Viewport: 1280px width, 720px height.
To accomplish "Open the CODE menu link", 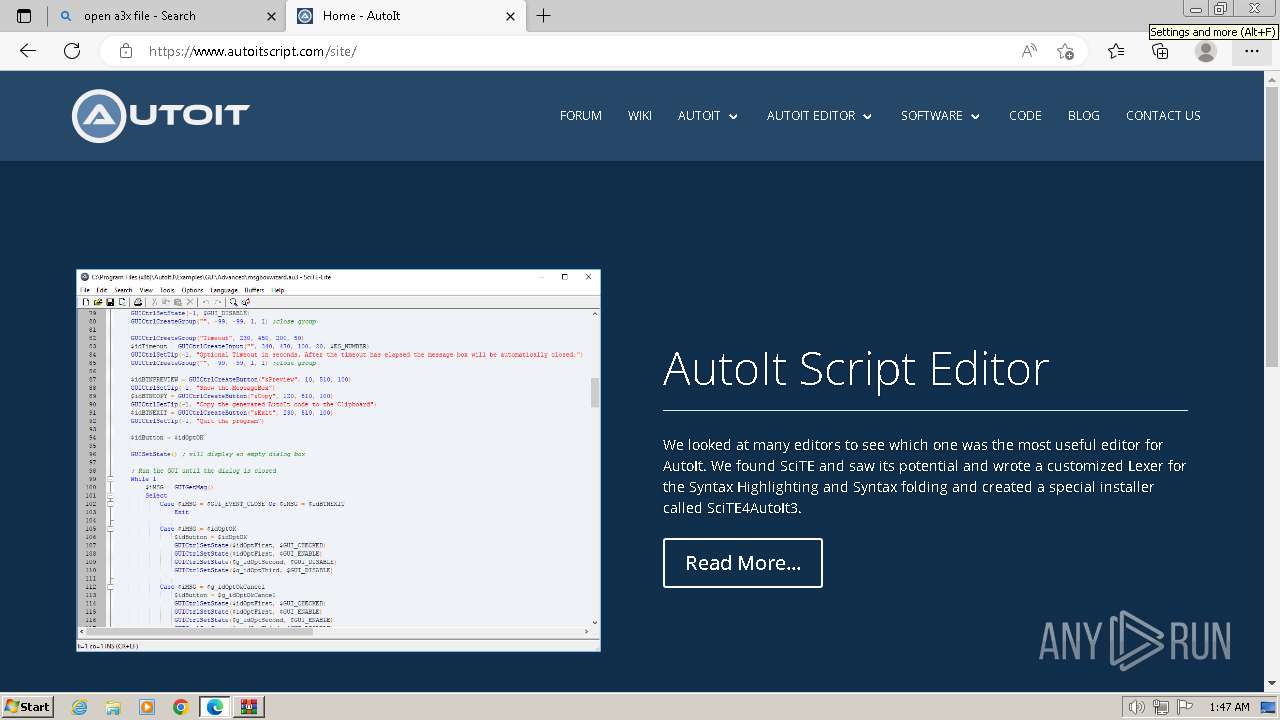I will [x=1025, y=116].
